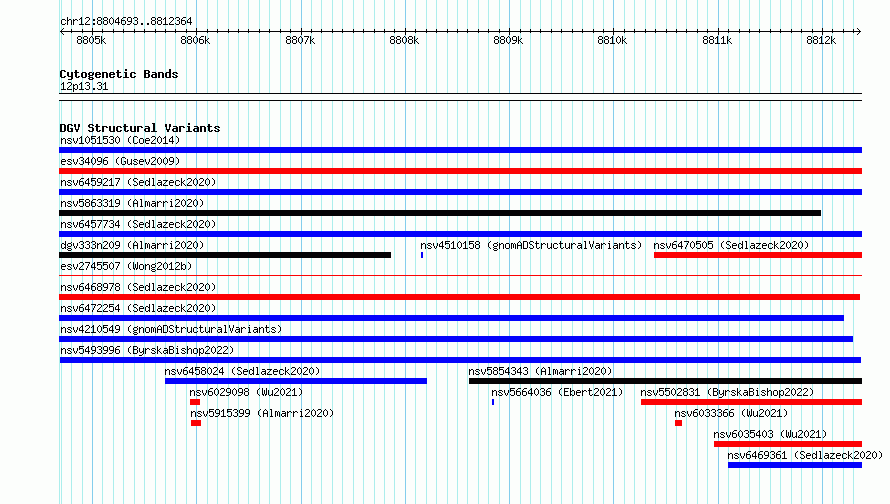Image resolution: width=890 pixels, height=504 pixels.
Task: Click the black bar under nsv5854343
Action: pos(665,381)
